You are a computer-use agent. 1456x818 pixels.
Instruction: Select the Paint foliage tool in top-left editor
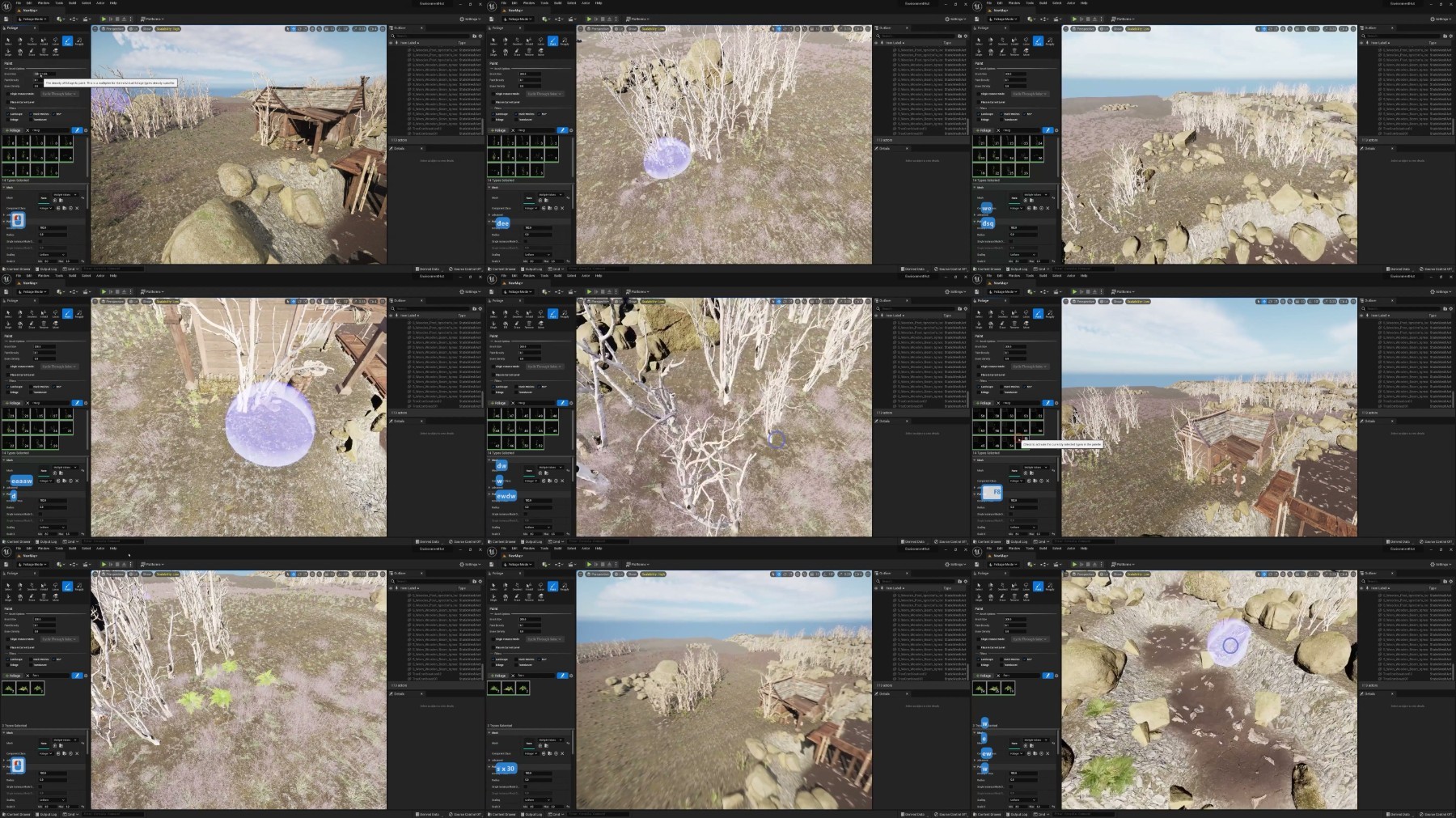67,41
